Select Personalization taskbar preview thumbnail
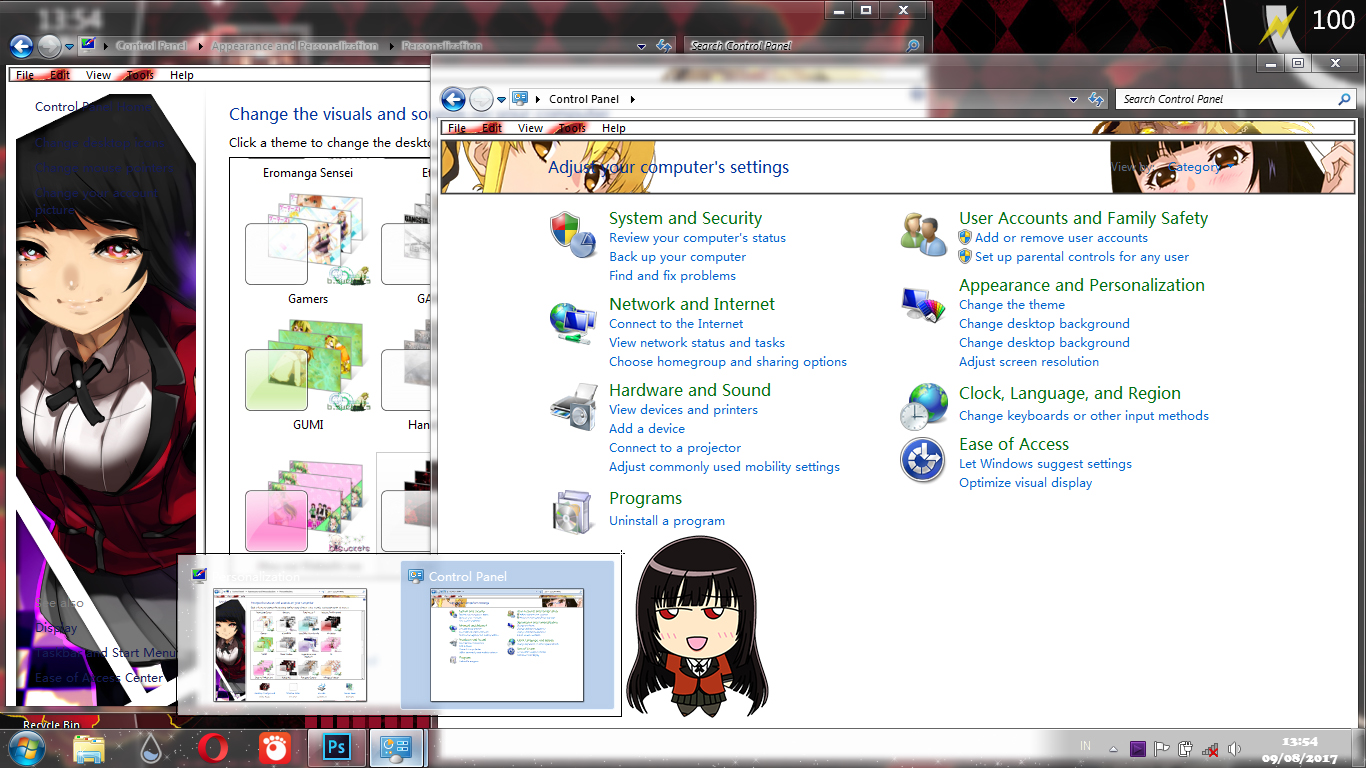 (x=291, y=636)
